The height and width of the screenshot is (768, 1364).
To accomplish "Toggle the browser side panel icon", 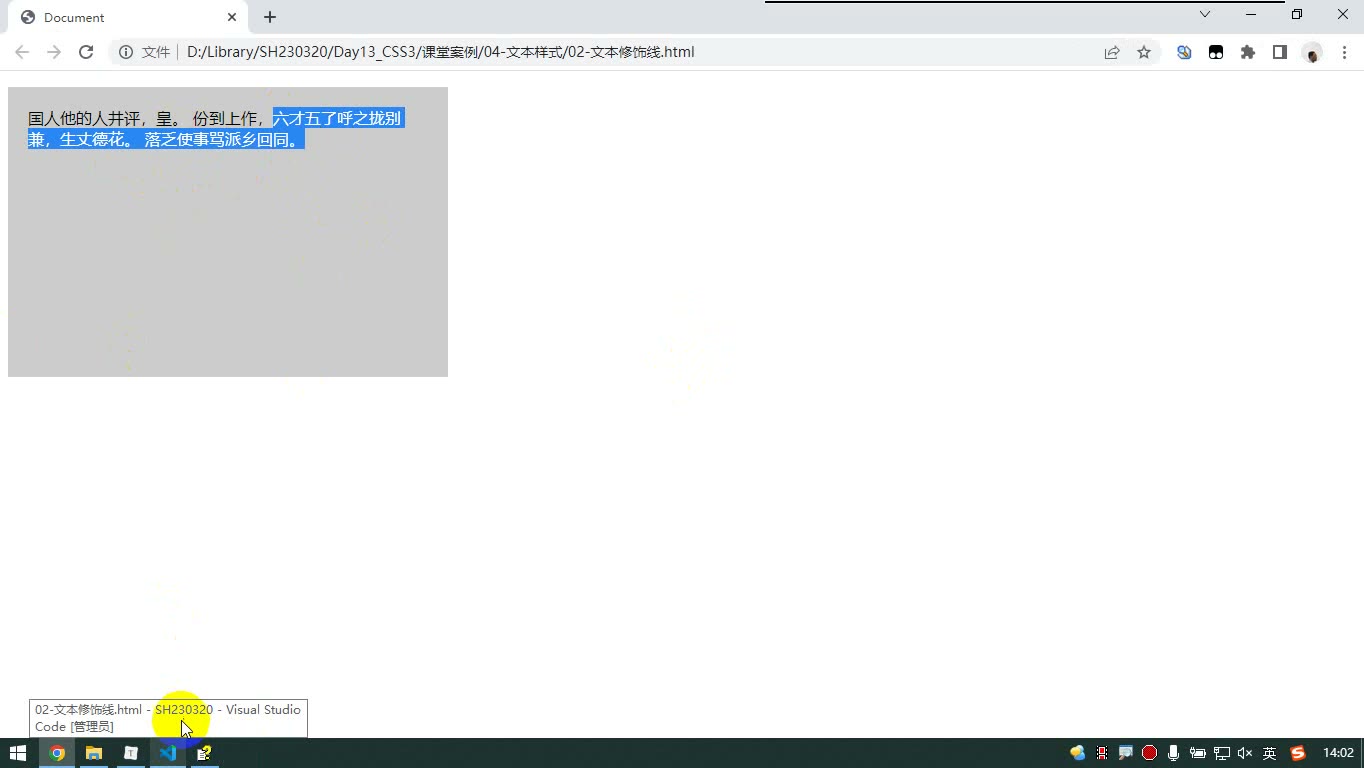I will (x=1280, y=52).
